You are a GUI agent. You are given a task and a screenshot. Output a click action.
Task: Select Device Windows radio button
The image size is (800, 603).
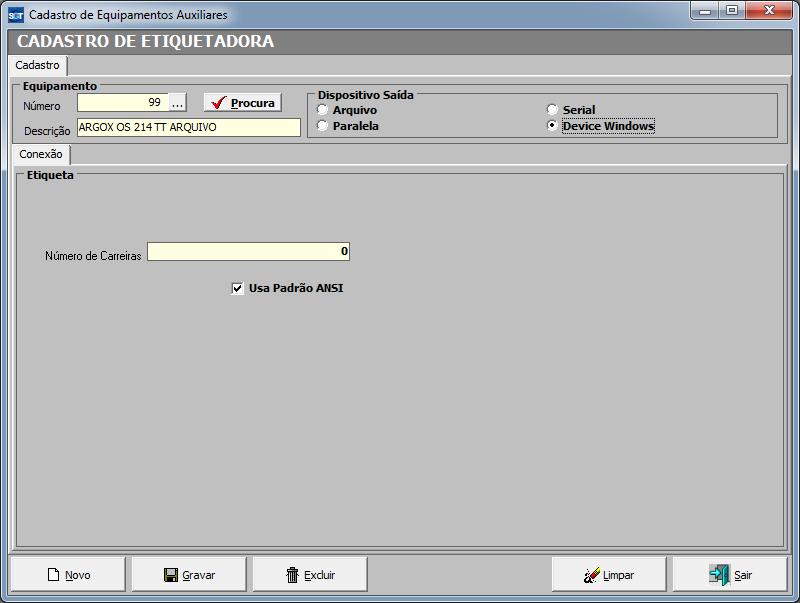click(x=552, y=126)
